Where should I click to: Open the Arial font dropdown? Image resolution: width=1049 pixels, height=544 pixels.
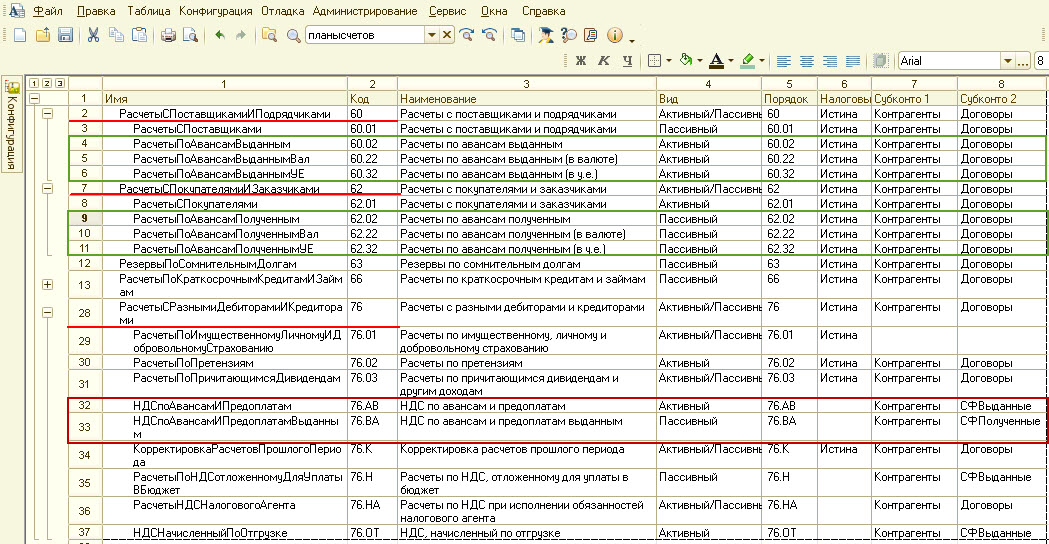1008,61
